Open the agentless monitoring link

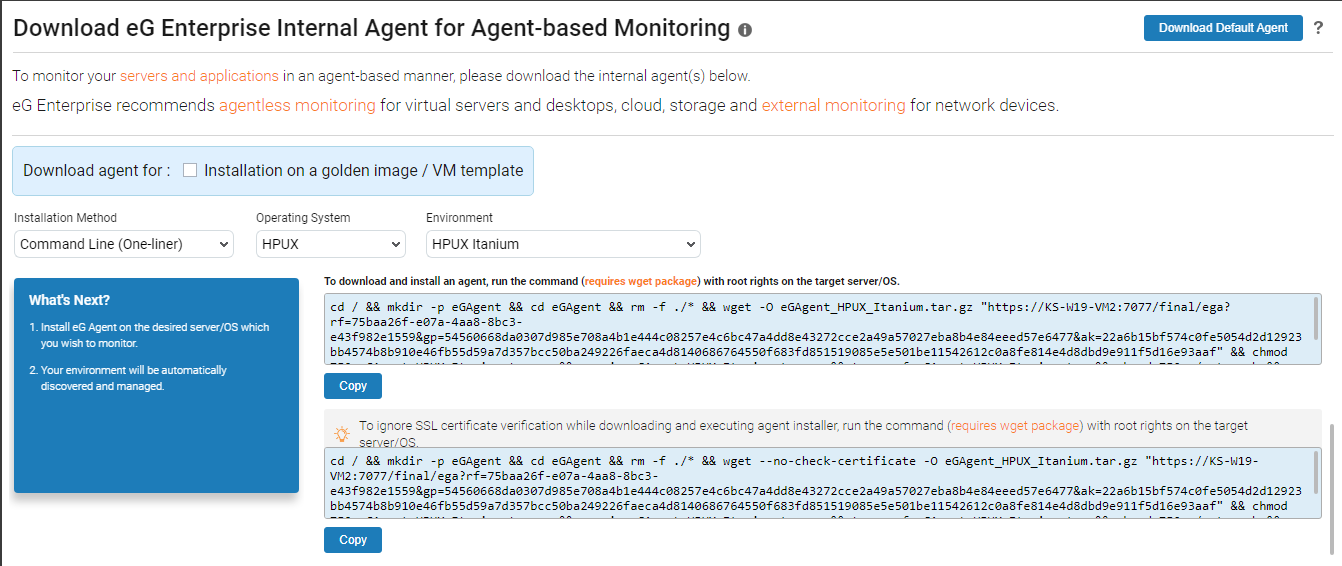click(x=297, y=105)
